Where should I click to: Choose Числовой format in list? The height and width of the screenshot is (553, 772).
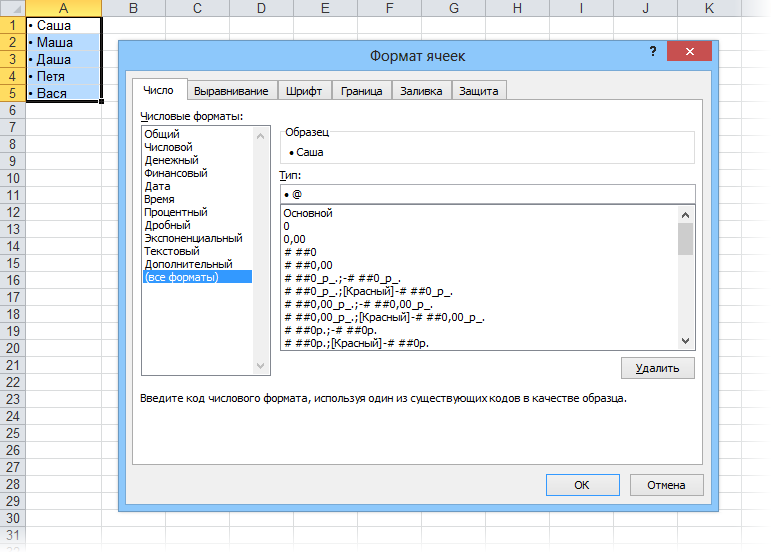(x=197, y=147)
